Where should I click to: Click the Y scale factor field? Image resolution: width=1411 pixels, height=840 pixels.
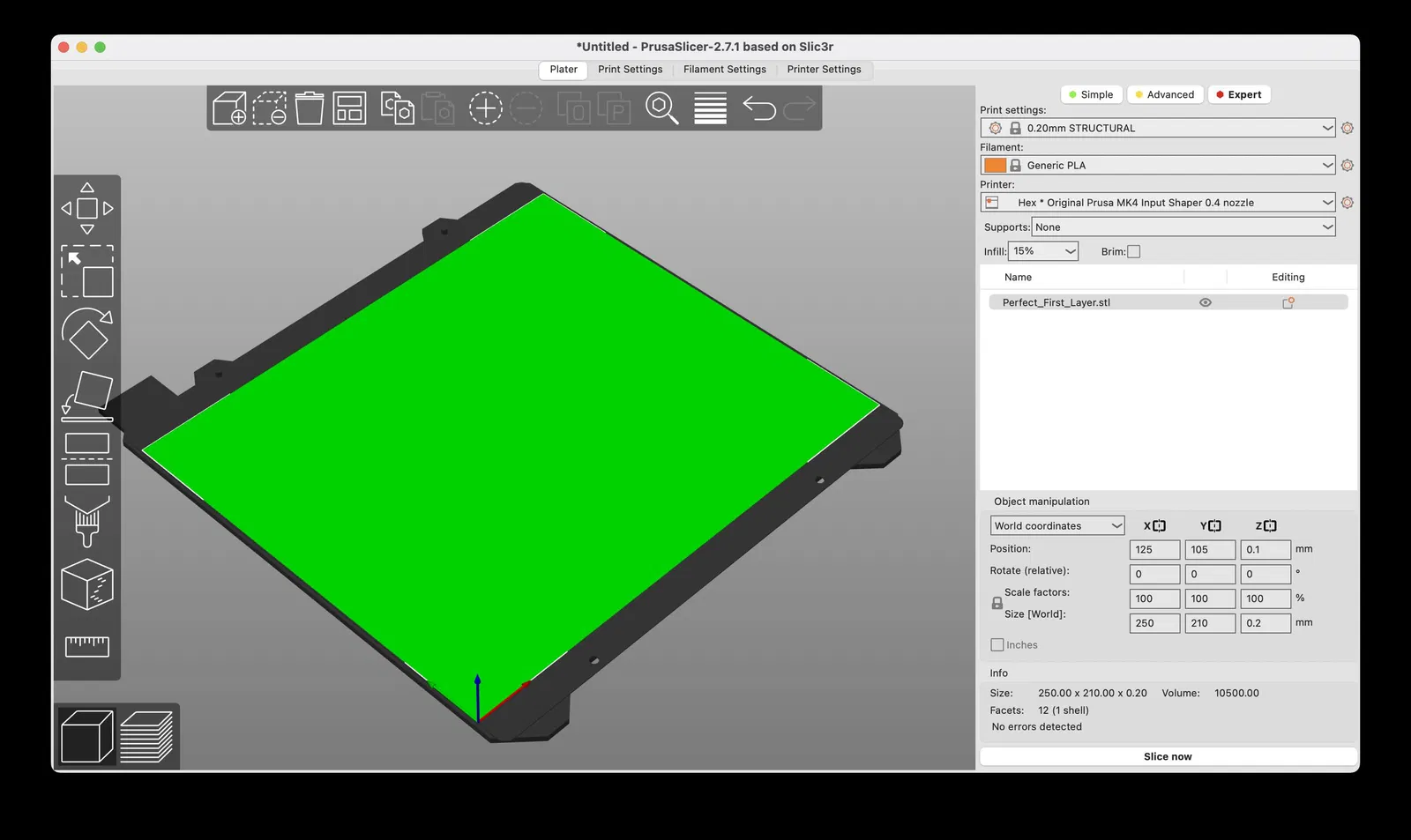tap(1210, 598)
